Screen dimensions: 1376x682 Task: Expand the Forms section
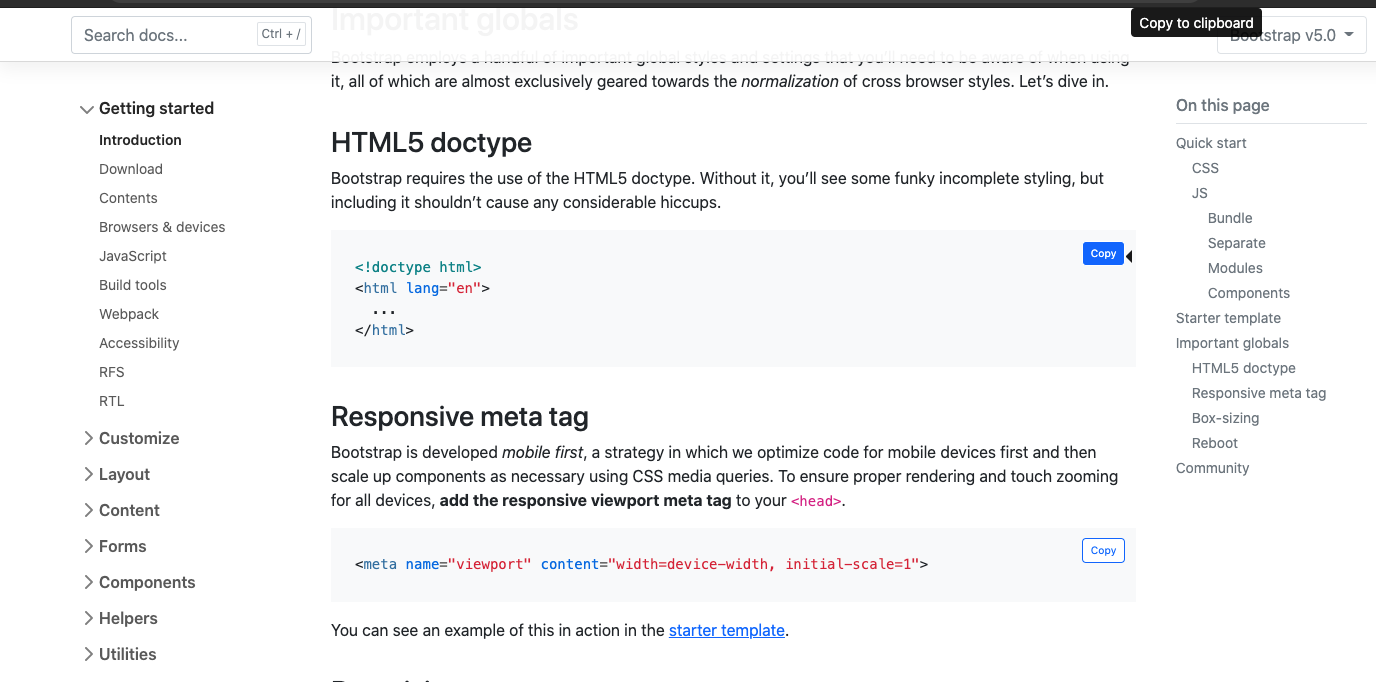point(113,546)
